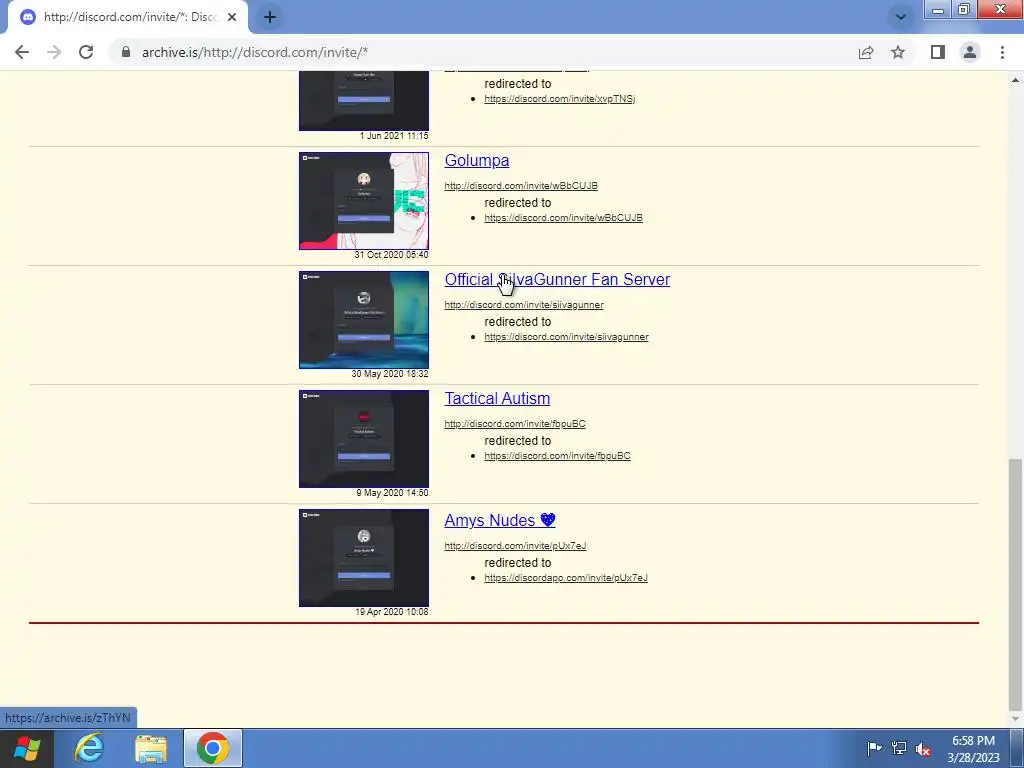Open Official SiIvaGunner Fan Server link
This screenshot has height=768, width=1024.
[557, 280]
